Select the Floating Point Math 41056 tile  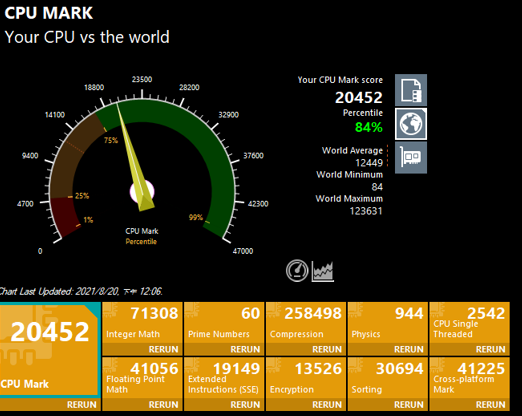(142, 378)
